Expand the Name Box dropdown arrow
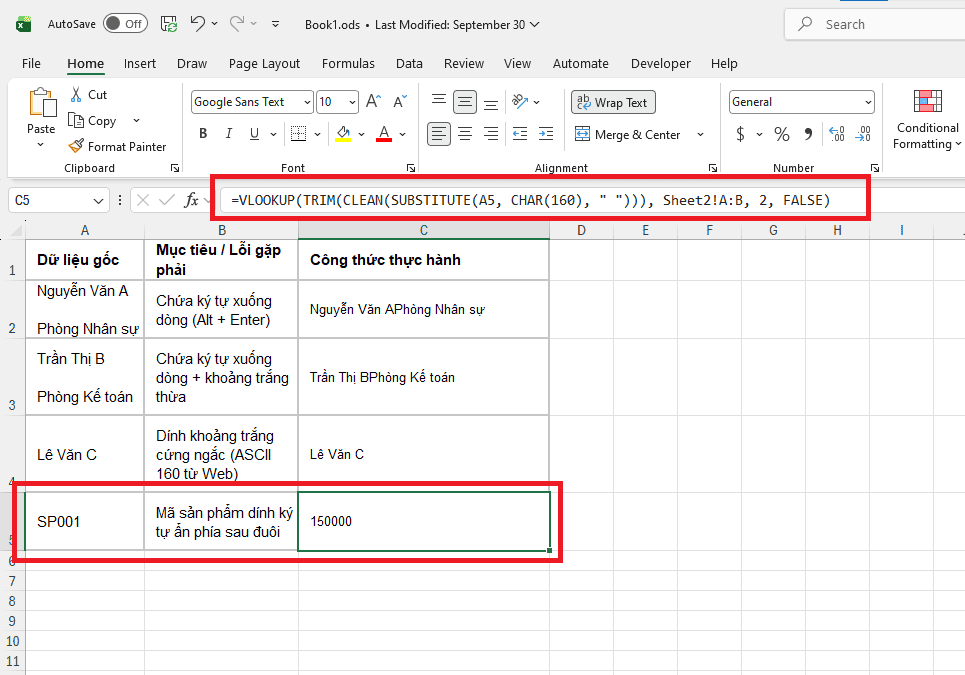965x675 pixels. pyautogui.click(x=98, y=201)
